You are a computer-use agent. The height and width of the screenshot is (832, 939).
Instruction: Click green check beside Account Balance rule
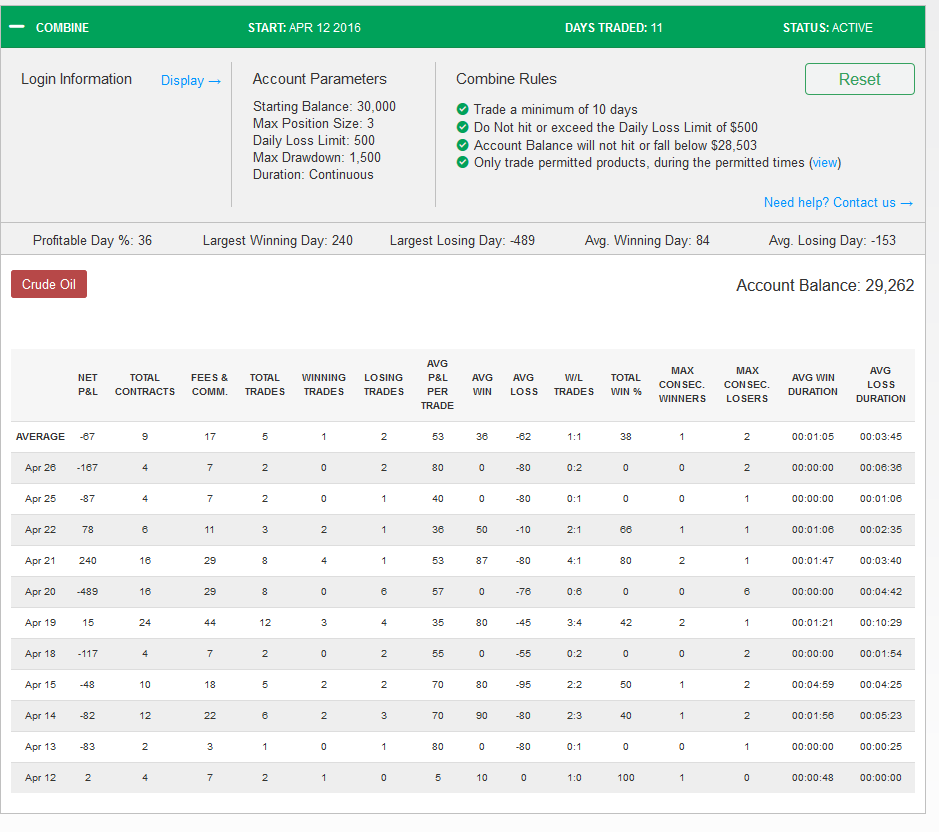click(x=462, y=145)
